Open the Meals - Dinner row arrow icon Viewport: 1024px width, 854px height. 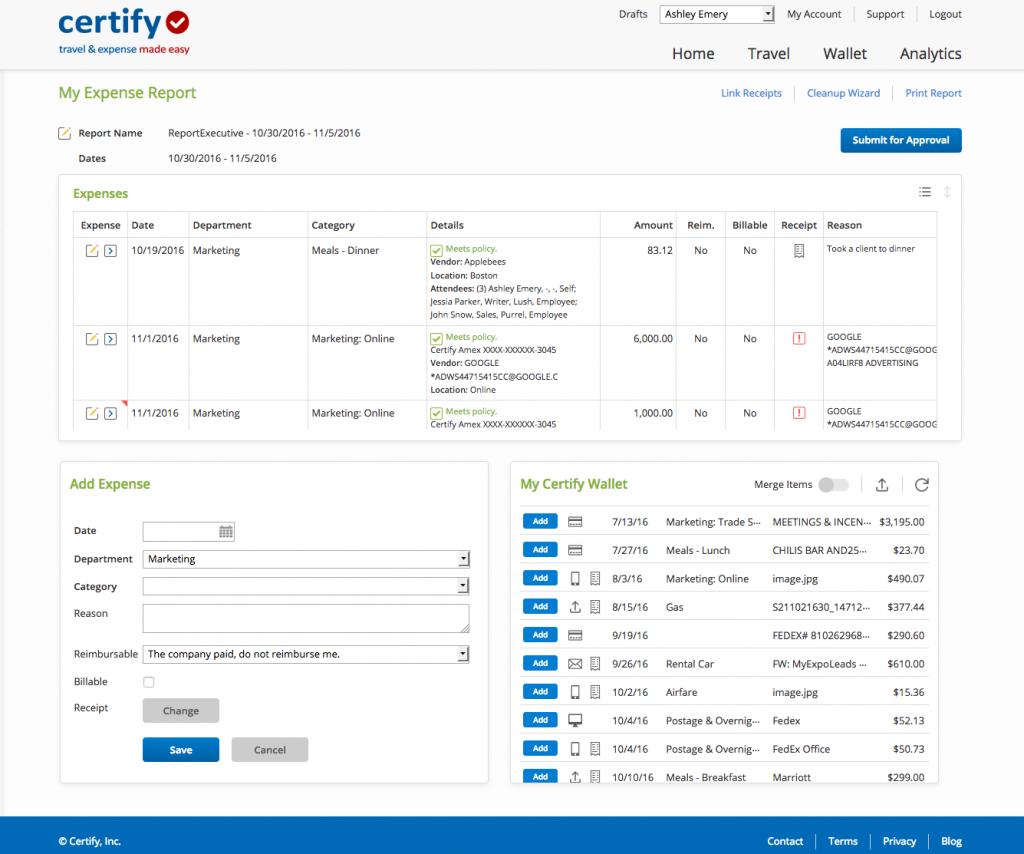click(110, 251)
